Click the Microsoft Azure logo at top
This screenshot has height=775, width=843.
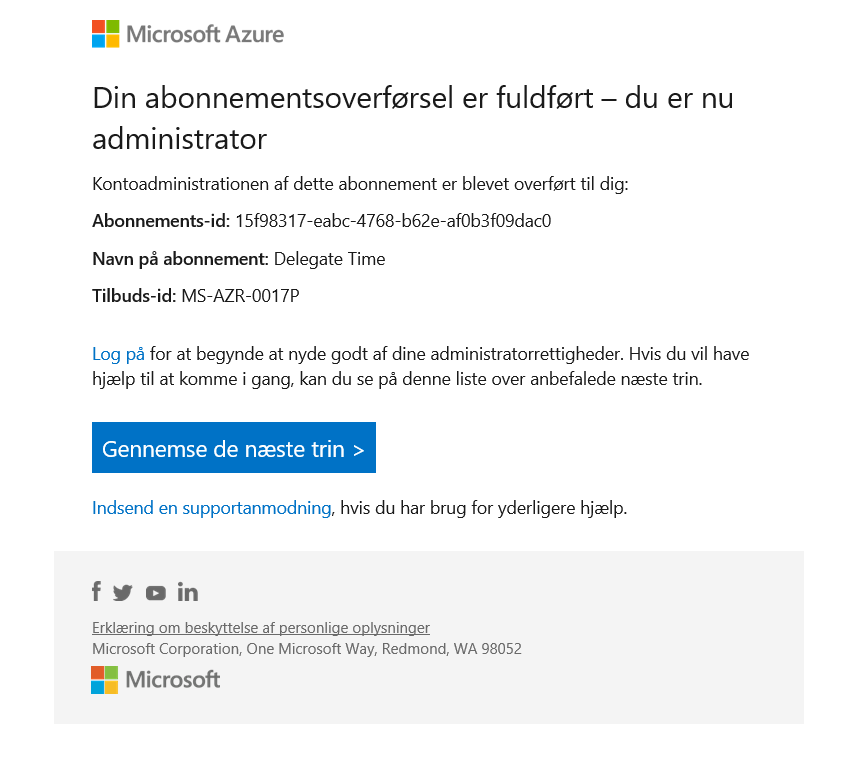click(x=188, y=34)
